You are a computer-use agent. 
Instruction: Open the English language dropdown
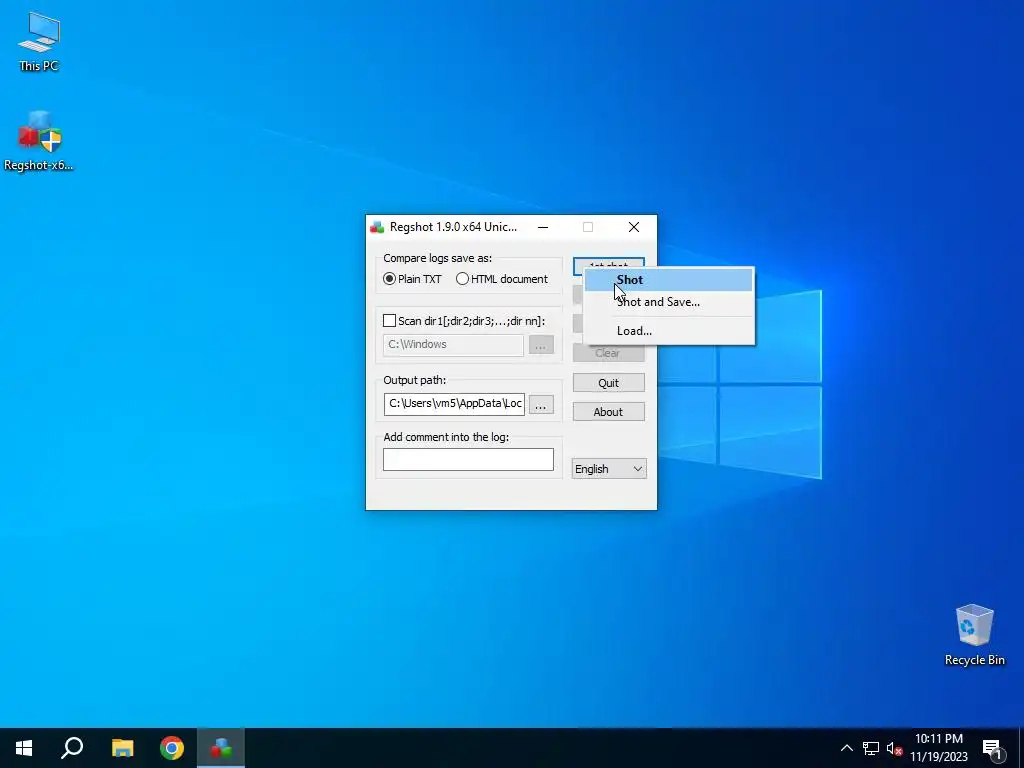609,469
